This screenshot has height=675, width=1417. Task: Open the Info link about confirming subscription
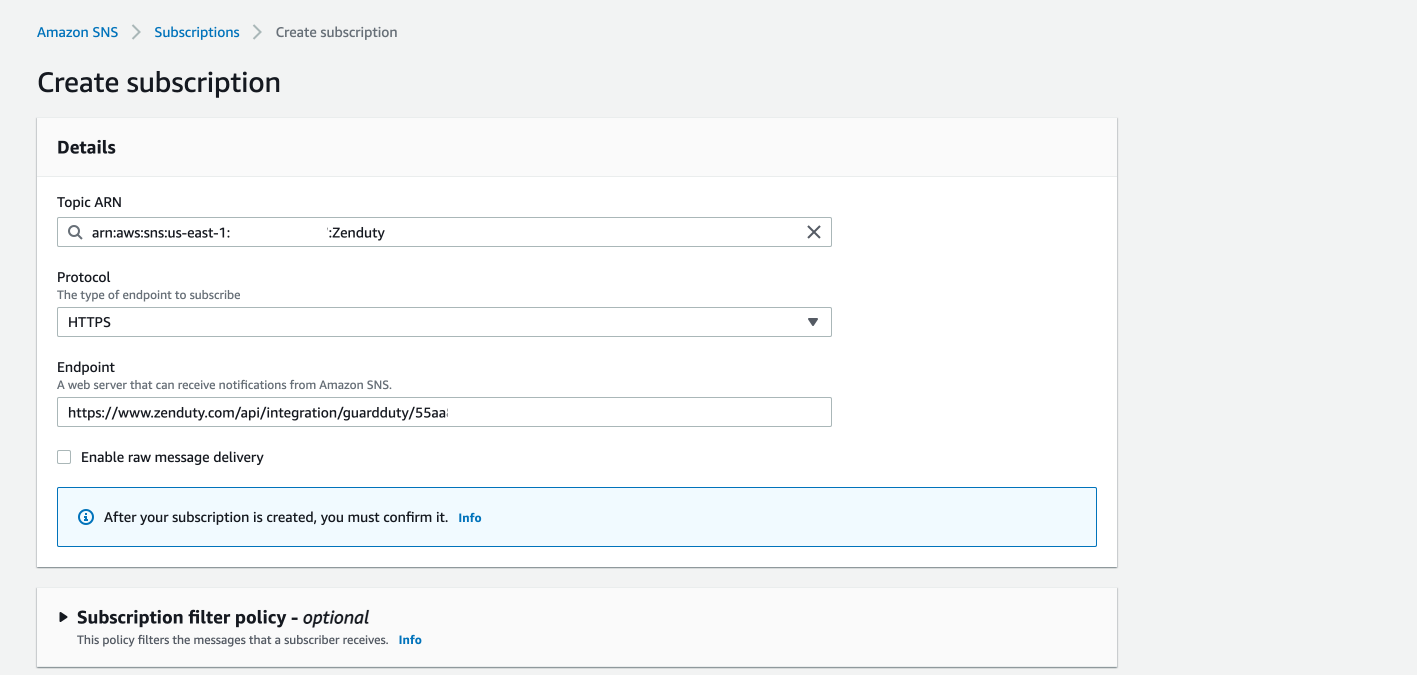point(470,518)
